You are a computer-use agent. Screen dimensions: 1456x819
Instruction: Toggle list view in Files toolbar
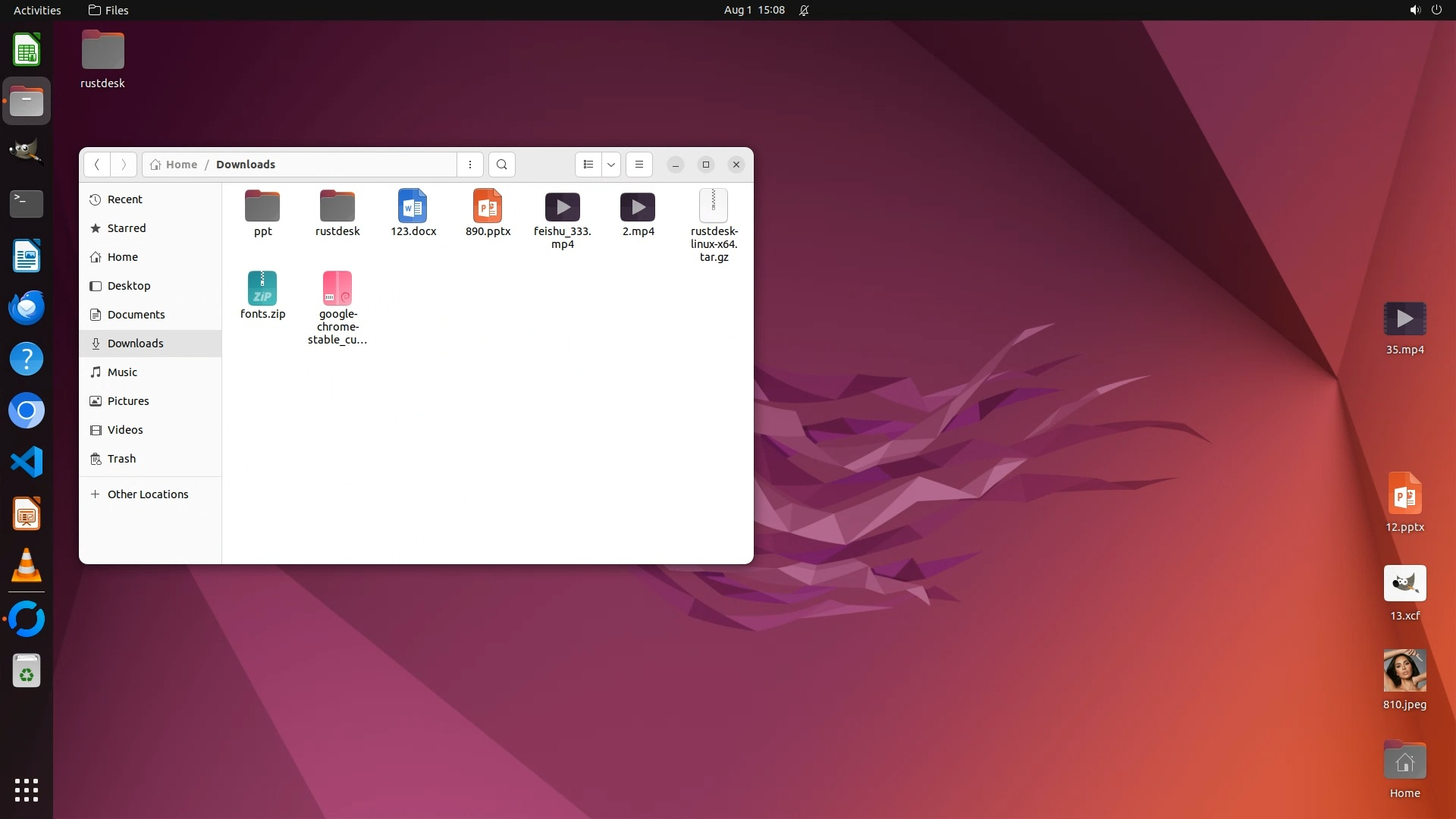coord(588,165)
